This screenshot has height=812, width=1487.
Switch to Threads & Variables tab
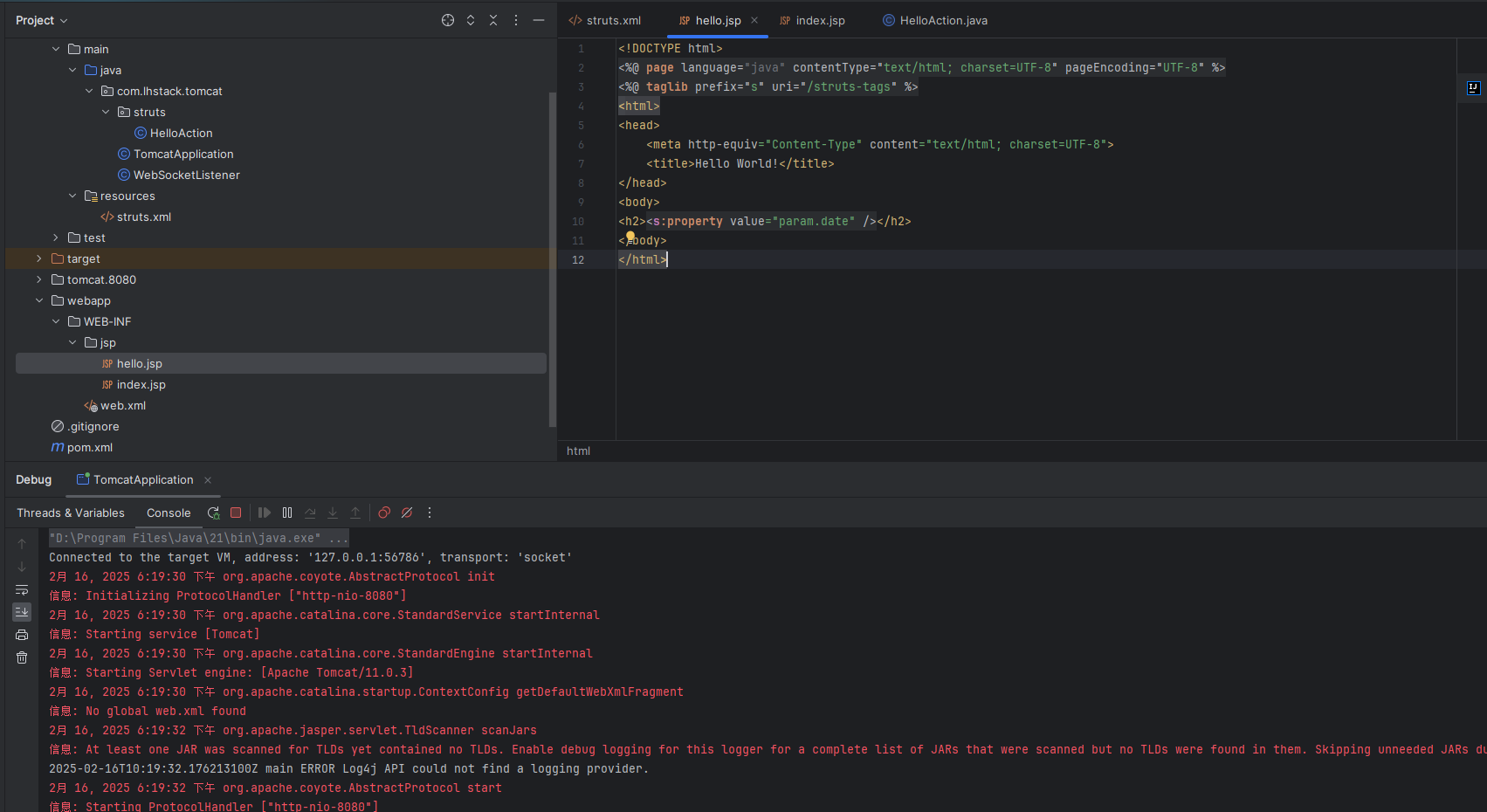coord(71,513)
